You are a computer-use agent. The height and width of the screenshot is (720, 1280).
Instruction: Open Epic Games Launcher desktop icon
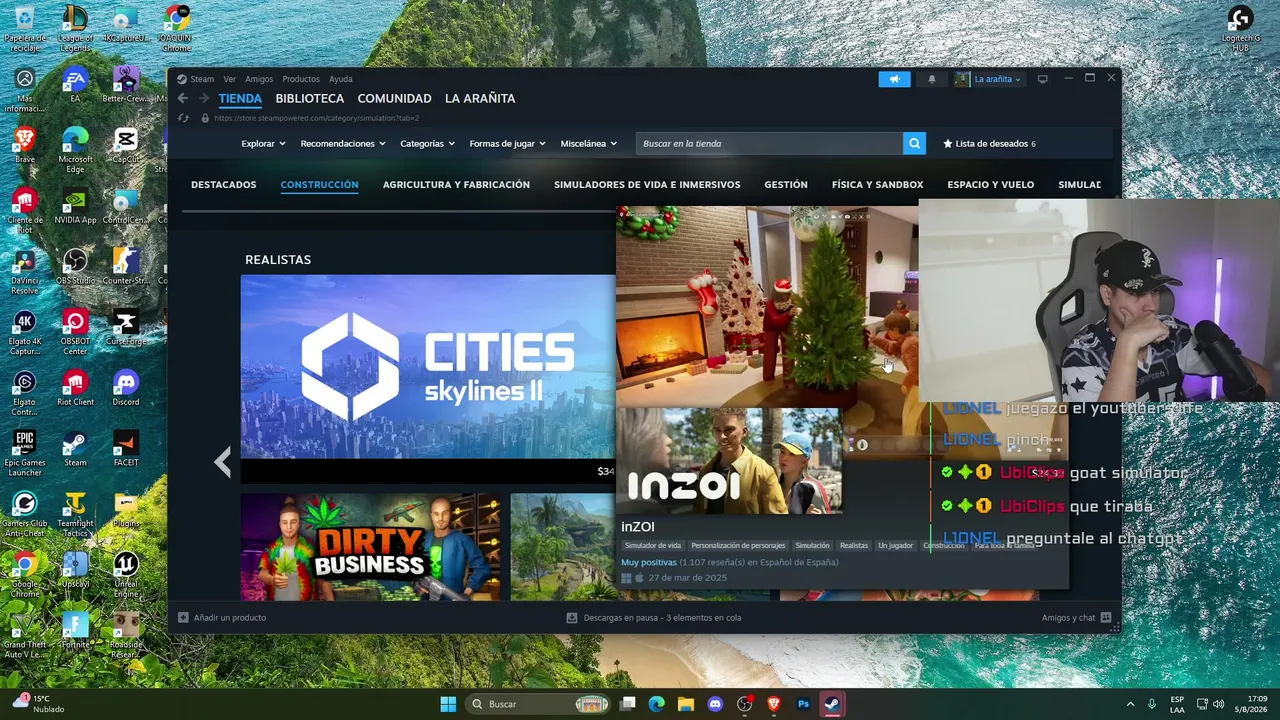(25, 453)
